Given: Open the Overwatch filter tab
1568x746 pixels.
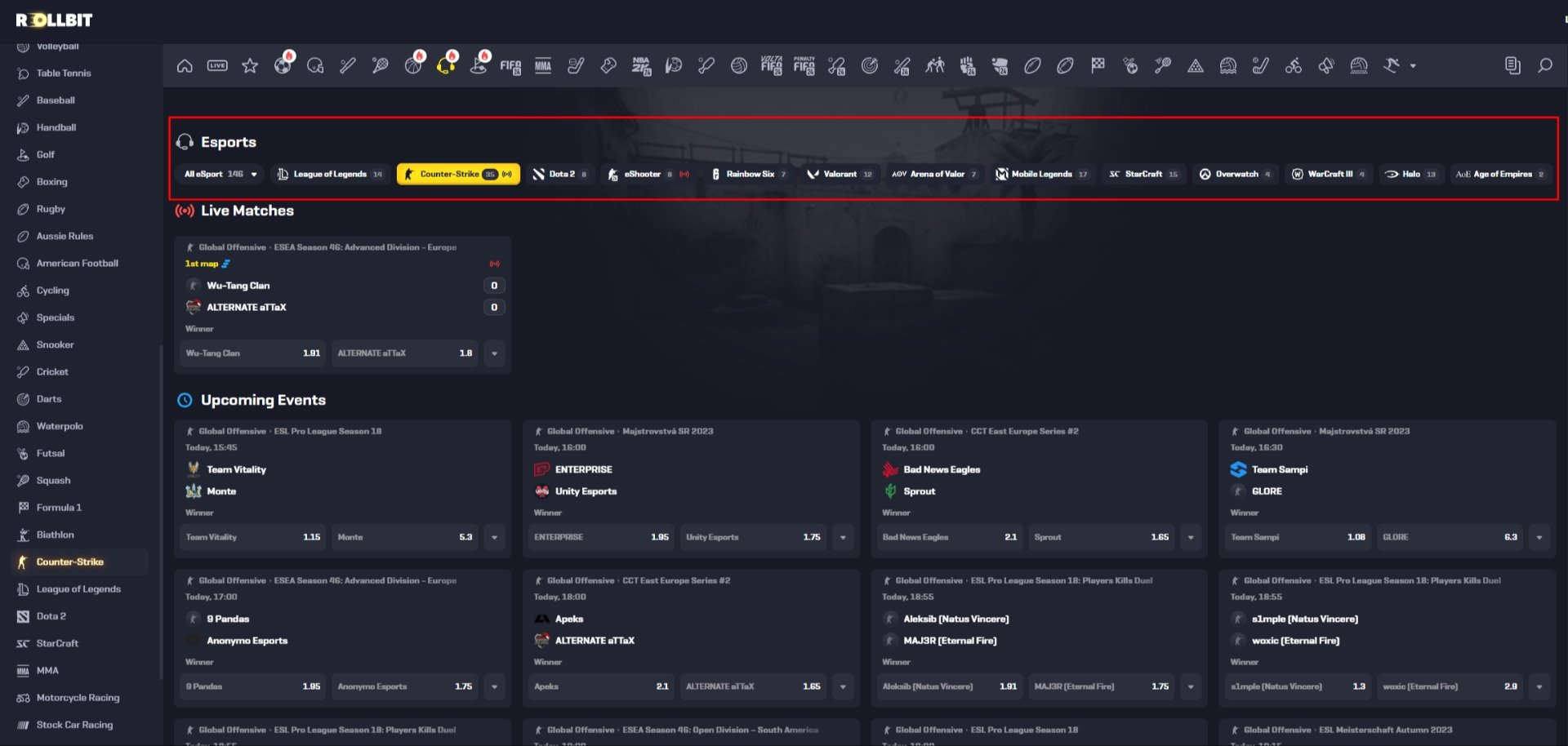Looking at the screenshot, I should [x=1235, y=174].
